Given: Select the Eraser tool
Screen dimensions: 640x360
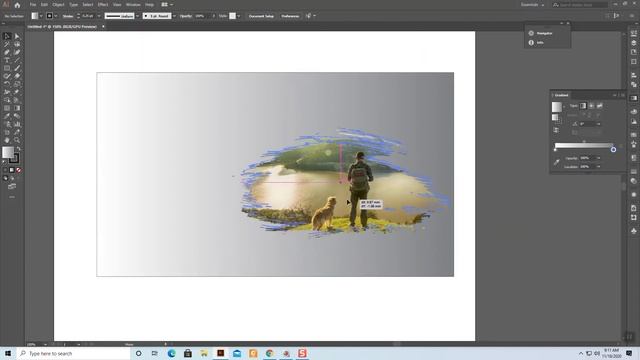Looking at the screenshot, I should 17,76.
